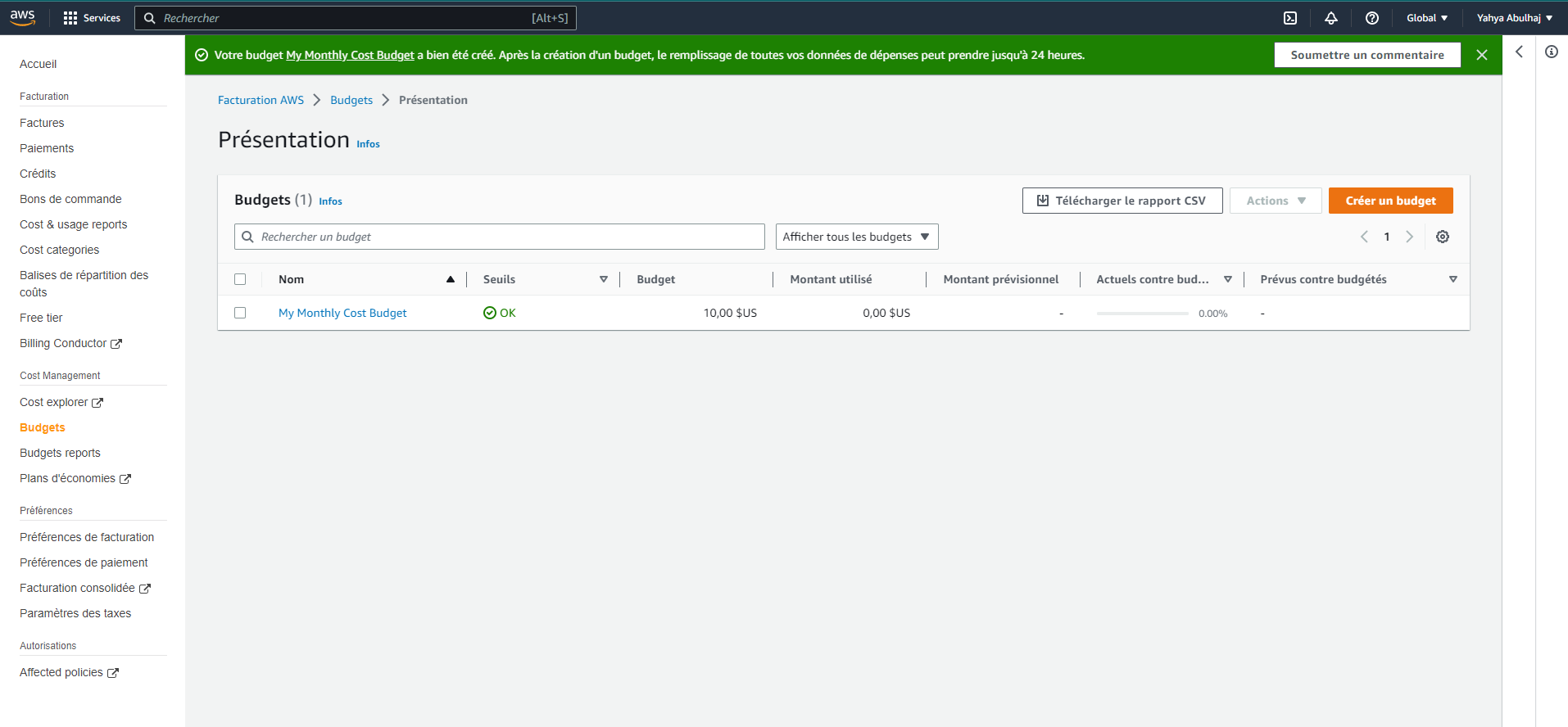Open Cost categories in sidebar
This screenshot has height=727, width=1568.
tap(60, 250)
